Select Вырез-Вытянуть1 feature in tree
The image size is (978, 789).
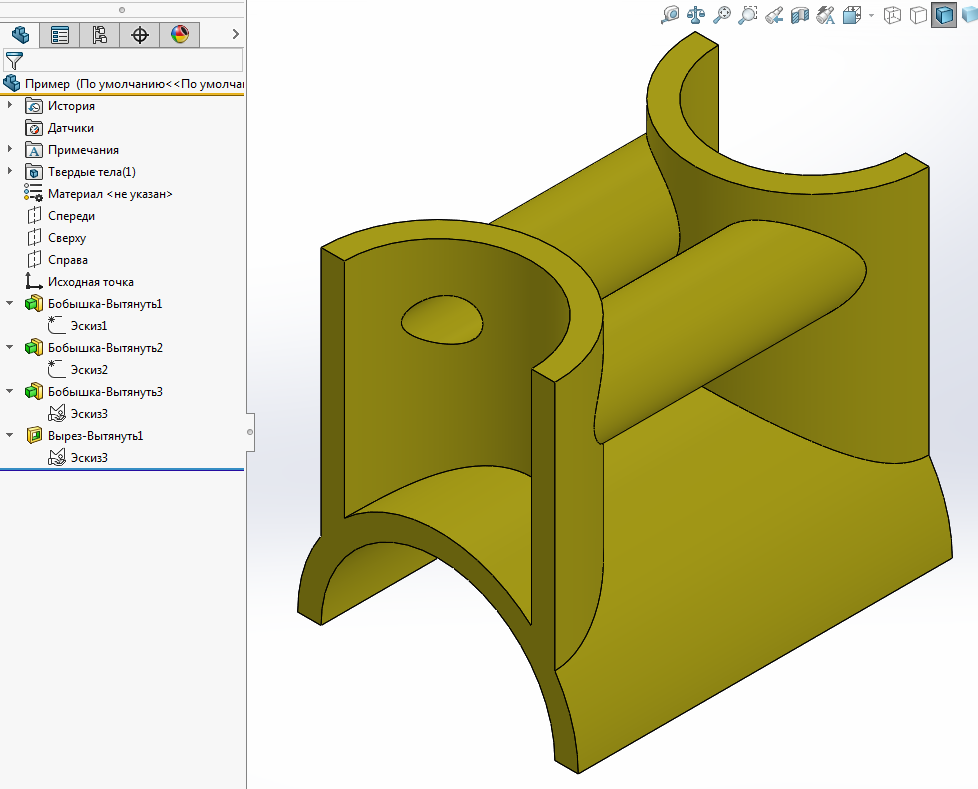95,436
